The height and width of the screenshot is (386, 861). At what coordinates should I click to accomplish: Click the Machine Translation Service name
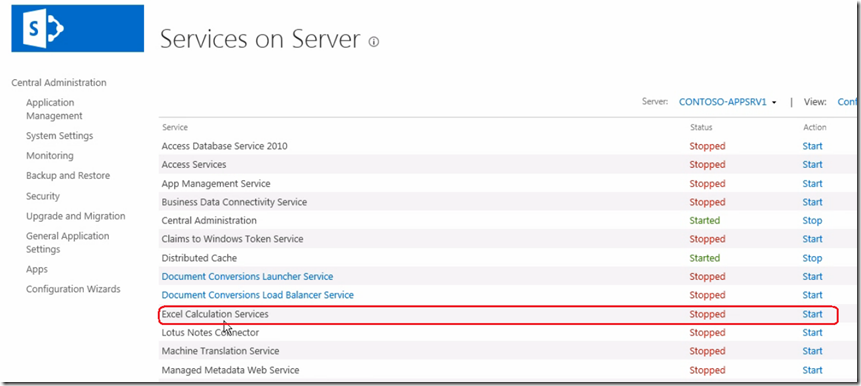coord(220,351)
